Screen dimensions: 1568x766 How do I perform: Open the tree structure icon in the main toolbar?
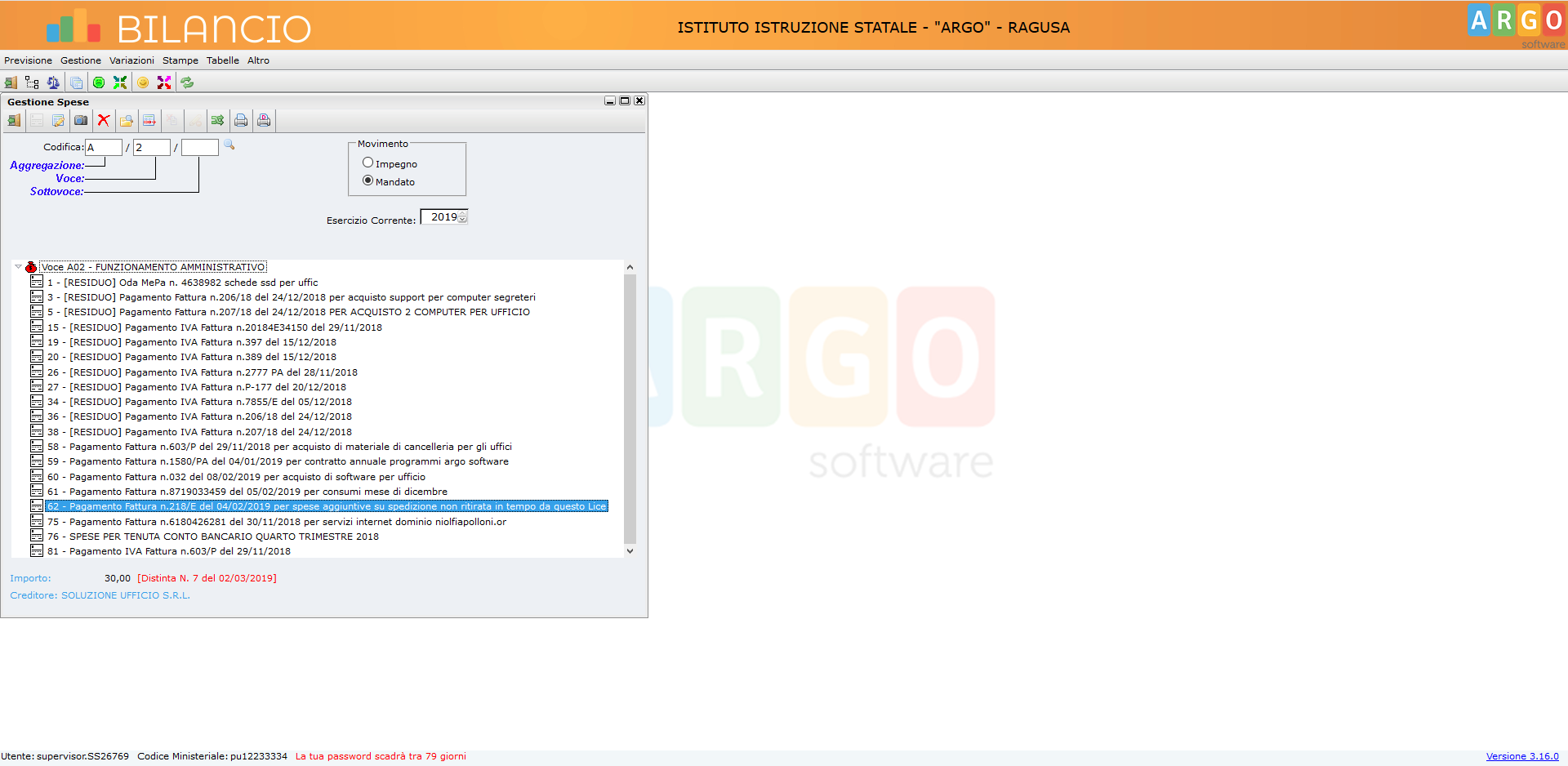point(32,82)
